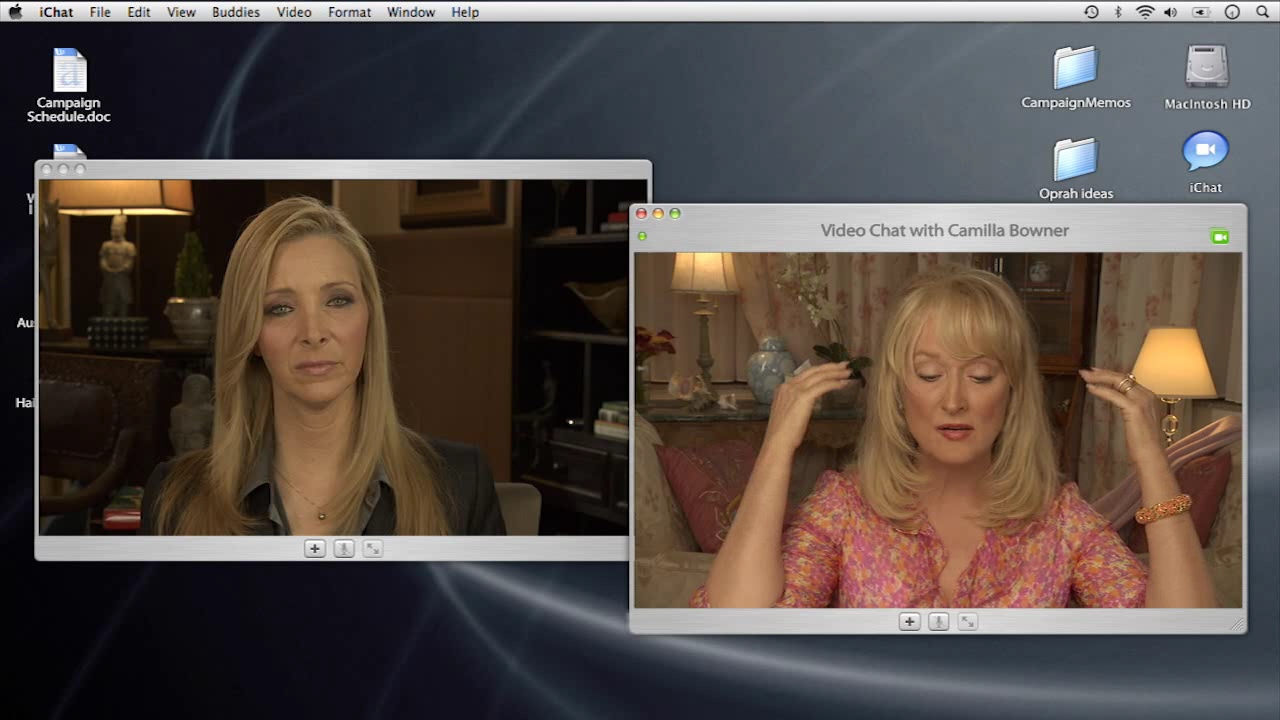The width and height of the screenshot is (1280, 720).
Task: Minimize the Camilla Bowner video chat window
Action: click(658, 213)
